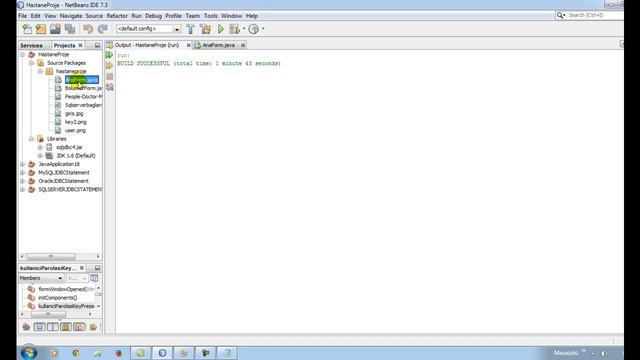Screen dimensions: 640x360
Task: Switch to the Services tab
Action: point(31,45)
